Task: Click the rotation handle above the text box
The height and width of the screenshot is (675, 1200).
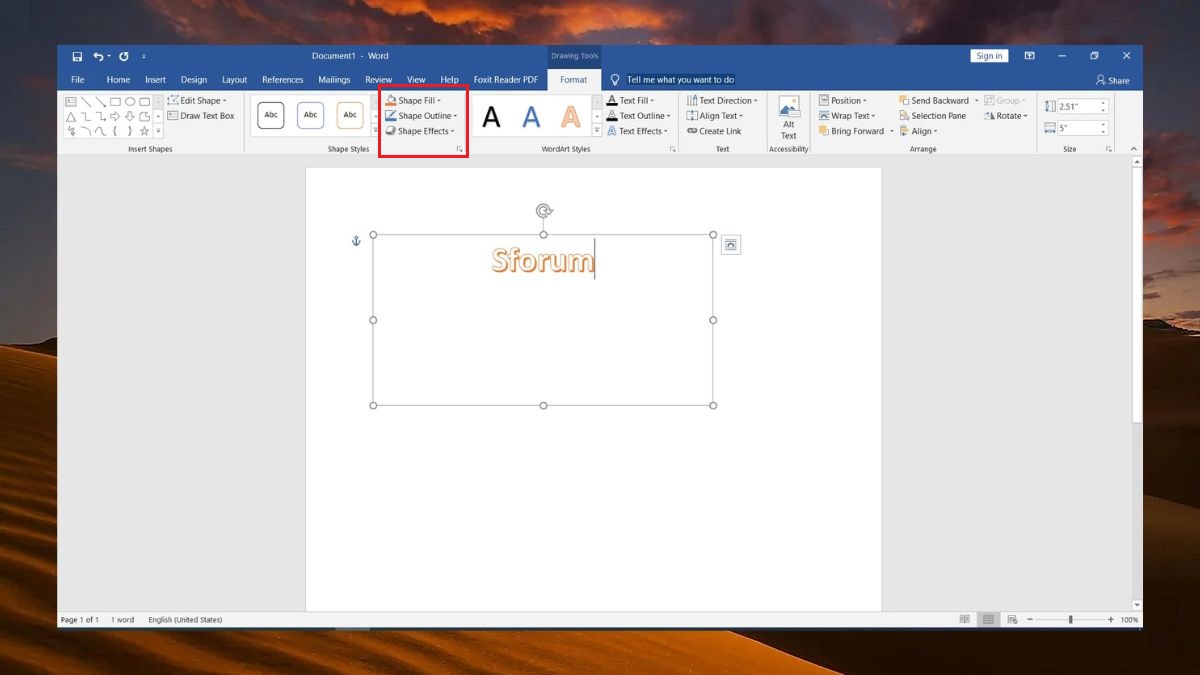Action: (x=544, y=210)
